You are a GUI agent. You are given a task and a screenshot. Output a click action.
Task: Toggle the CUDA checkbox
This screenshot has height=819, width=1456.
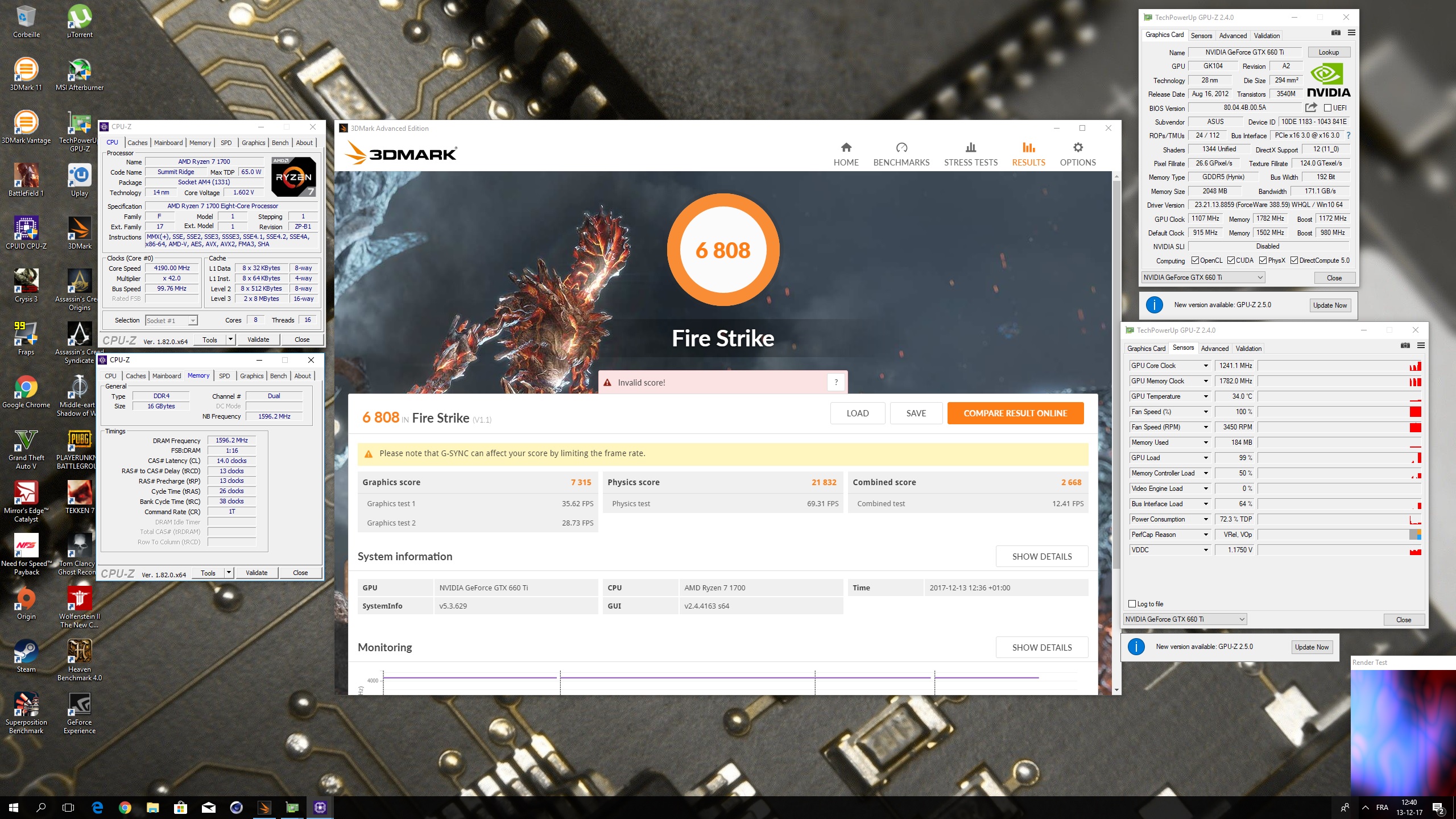click(x=1231, y=260)
